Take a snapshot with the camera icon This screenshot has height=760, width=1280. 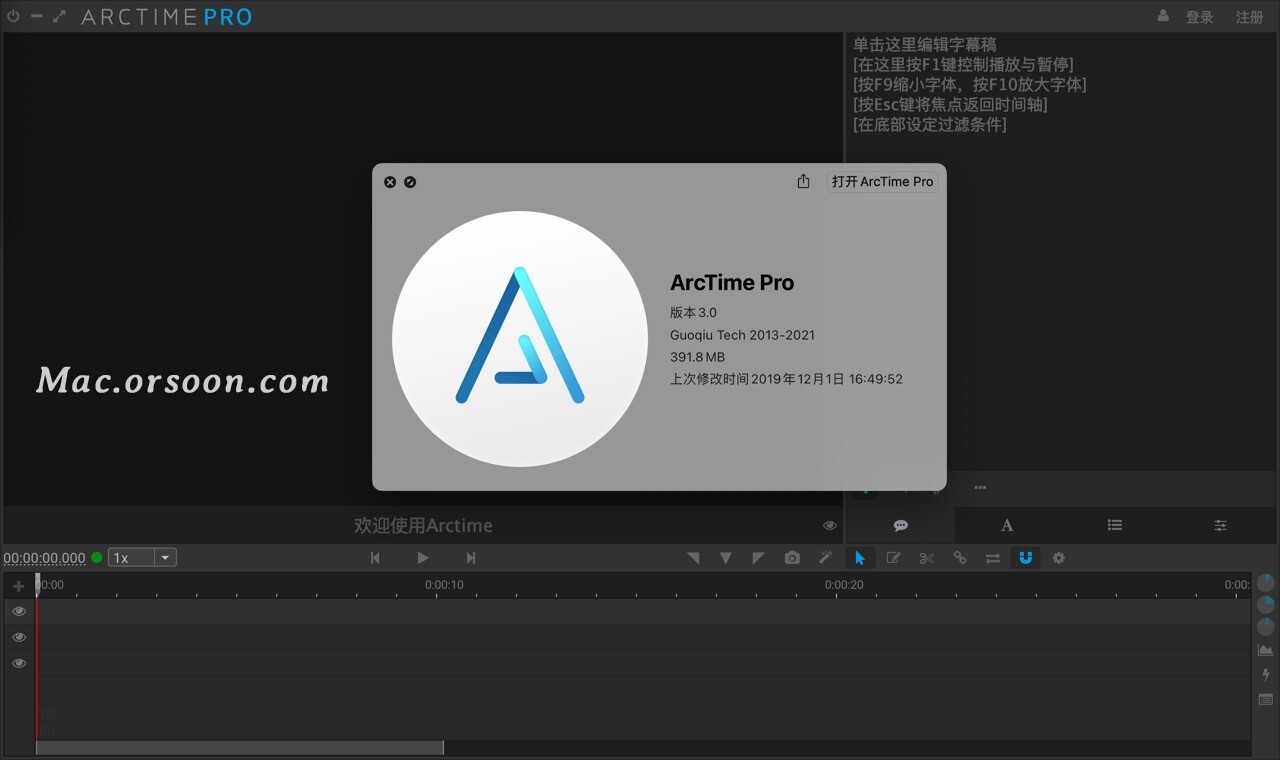click(792, 557)
